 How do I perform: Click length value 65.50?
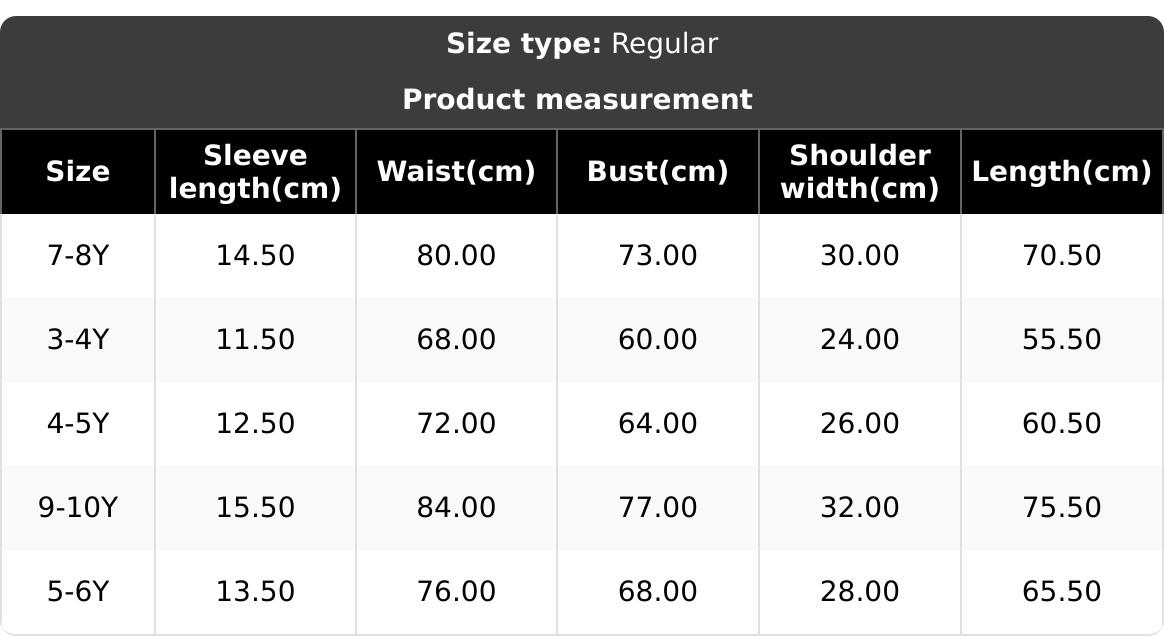pos(1062,592)
